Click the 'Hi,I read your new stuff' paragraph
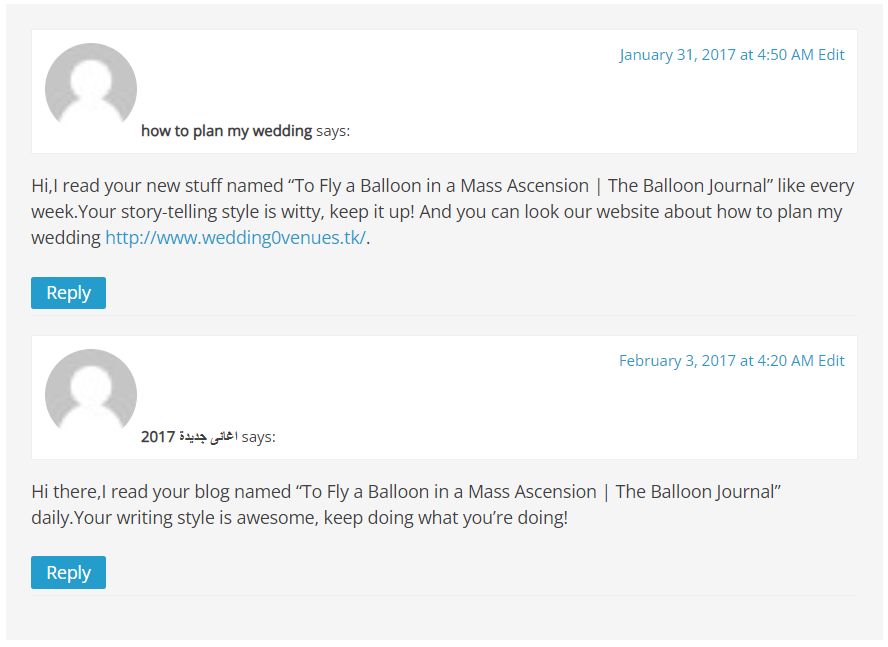 coord(443,211)
